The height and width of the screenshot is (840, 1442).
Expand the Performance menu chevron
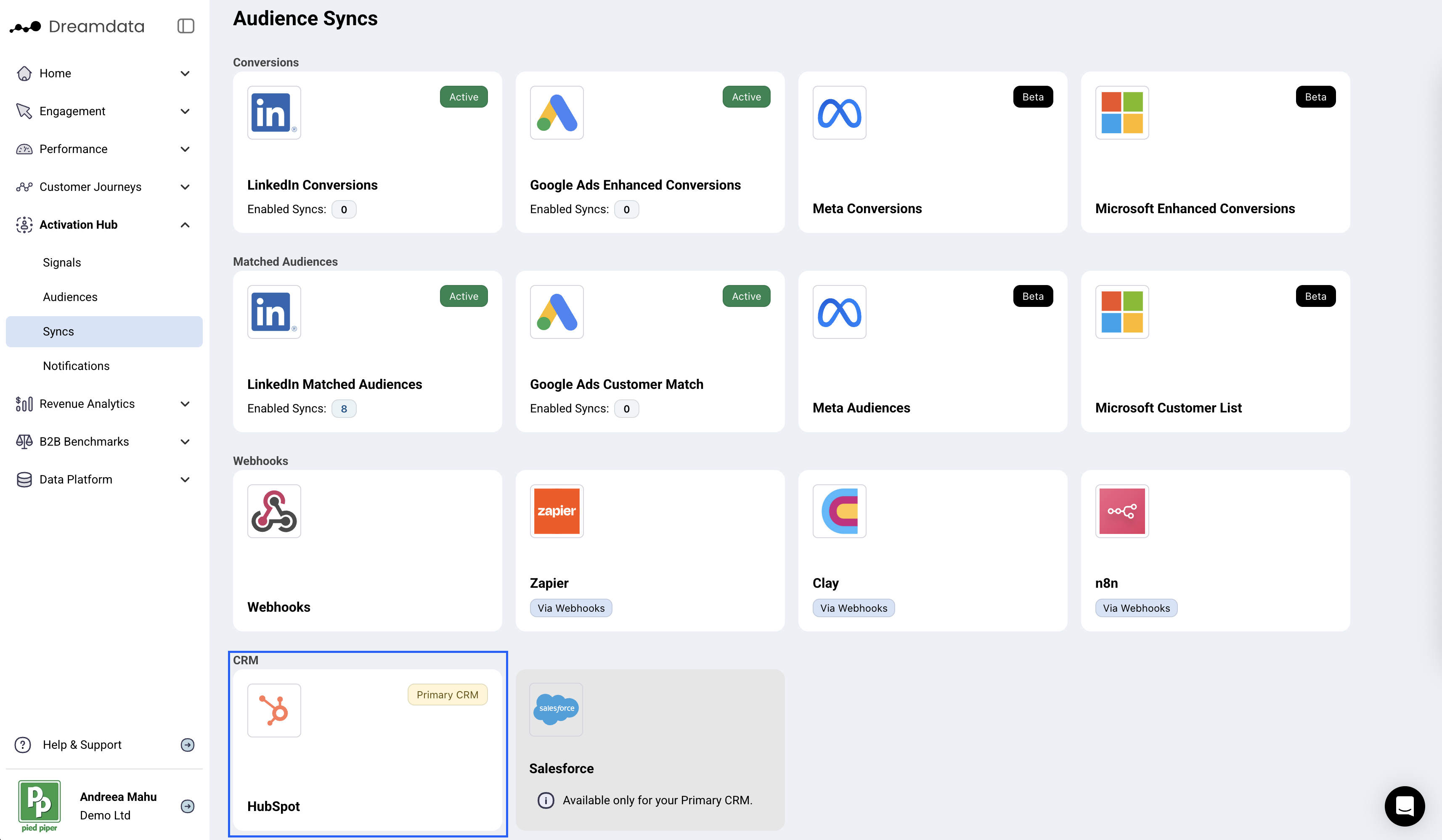[185, 149]
